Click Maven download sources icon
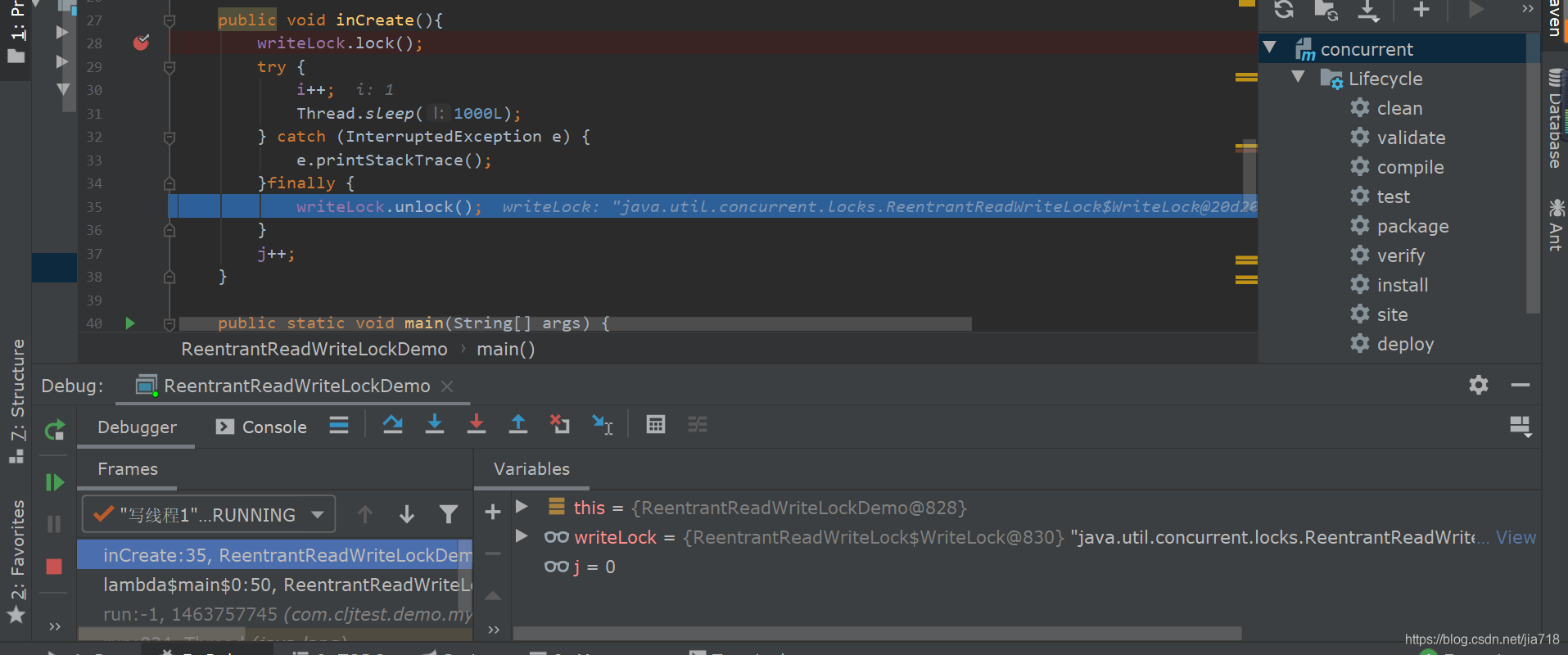Viewport: 1568px width, 655px height. [1368, 10]
